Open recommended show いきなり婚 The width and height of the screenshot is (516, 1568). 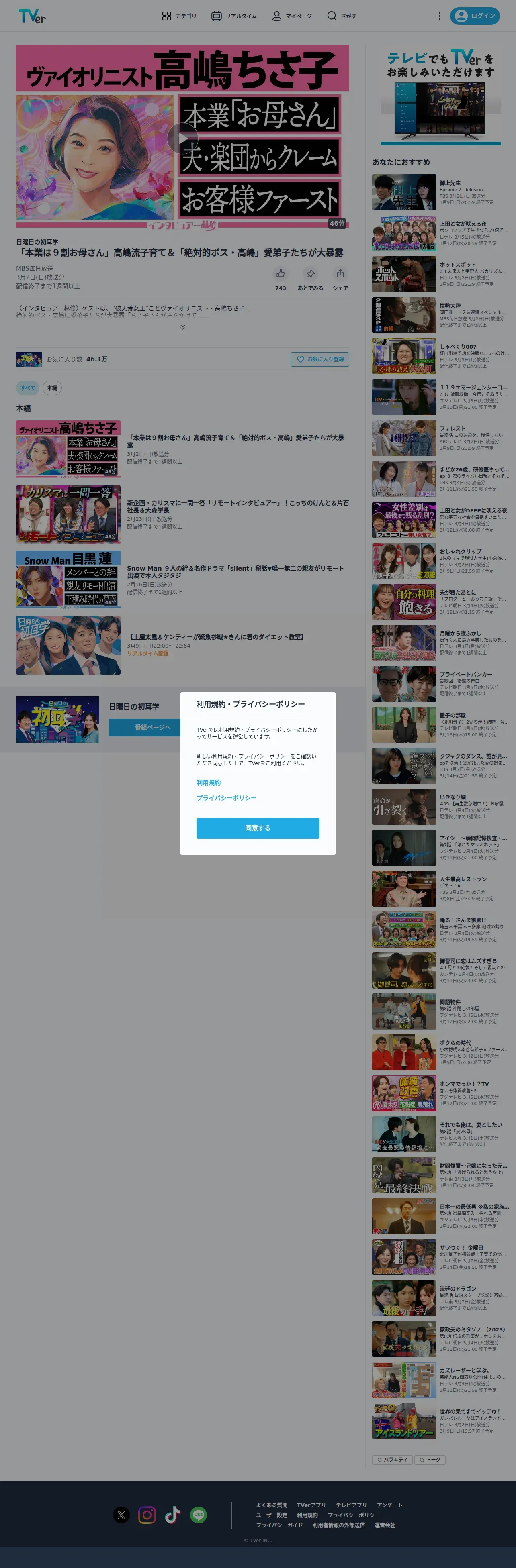[440, 807]
